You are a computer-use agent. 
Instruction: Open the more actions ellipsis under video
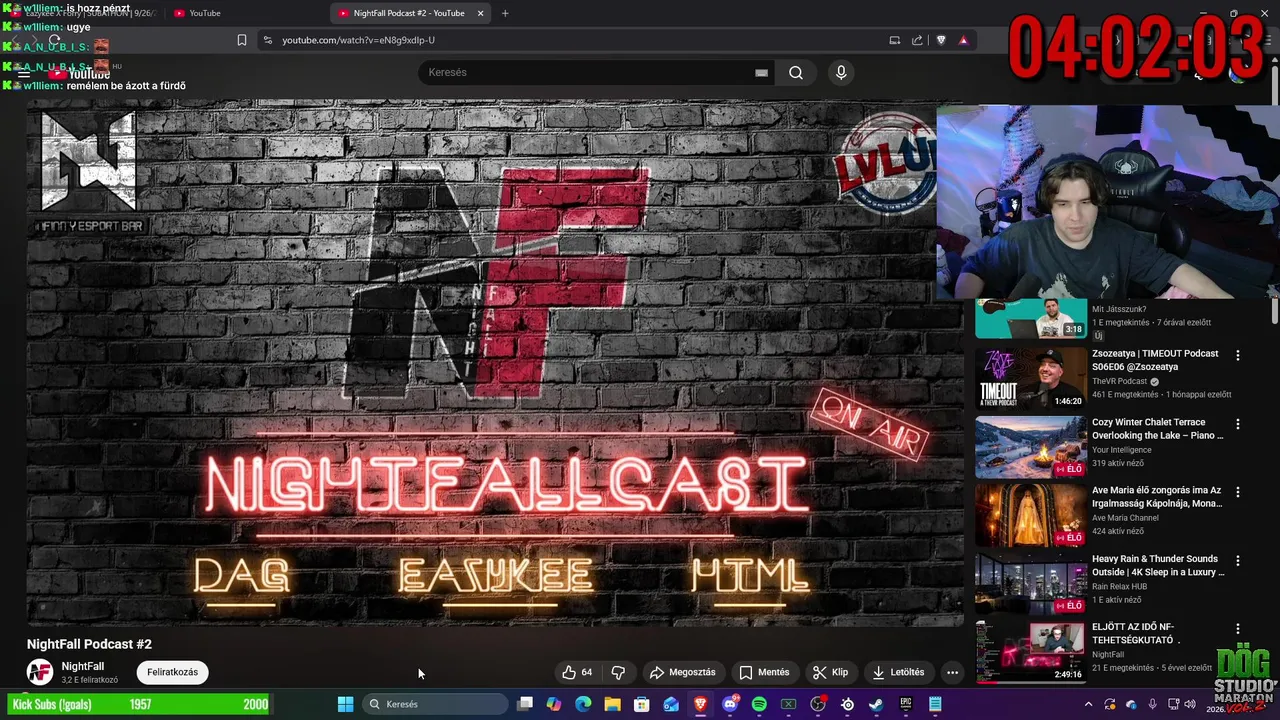pyautogui.click(x=952, y=672)
